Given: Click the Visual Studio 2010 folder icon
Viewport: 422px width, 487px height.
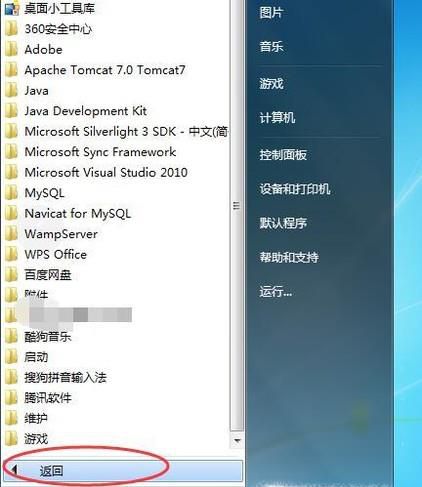Looking at the screenshot, I should point(11,172).
